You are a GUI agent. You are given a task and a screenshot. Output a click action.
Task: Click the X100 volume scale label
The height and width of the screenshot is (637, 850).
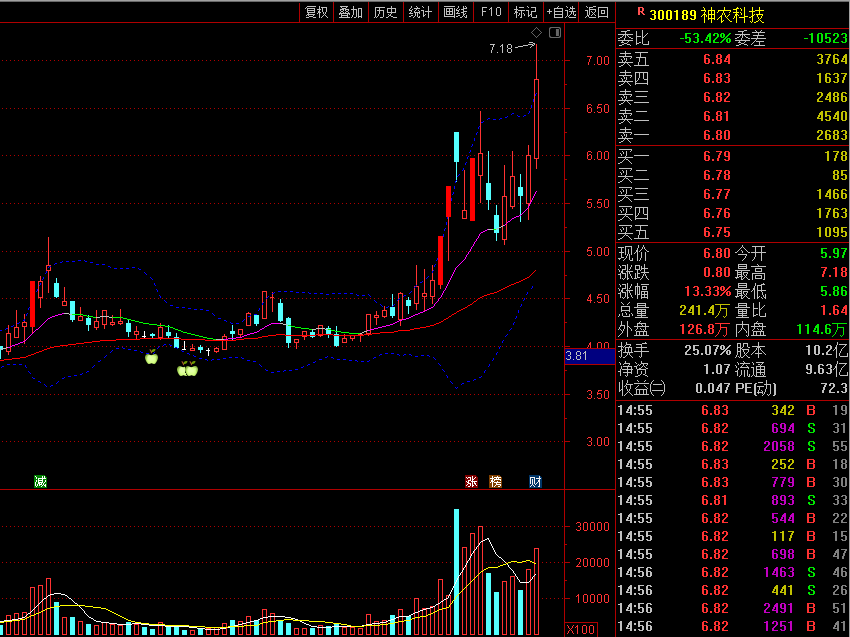tap(579, 629)
